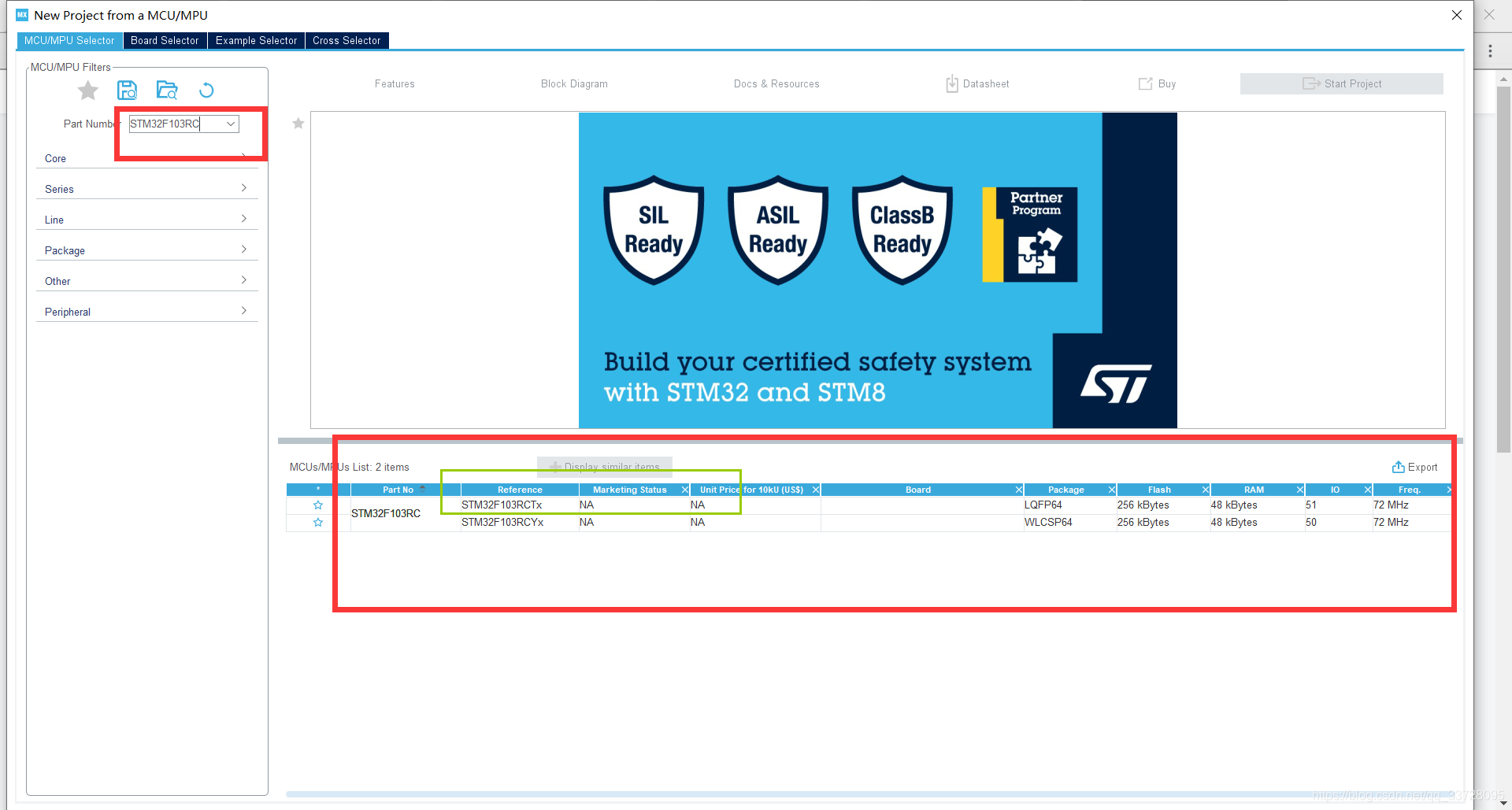Show favorite MCUs with the star filter icon
The width and height of the screenshot is (1512, 810).
point(88,91)
